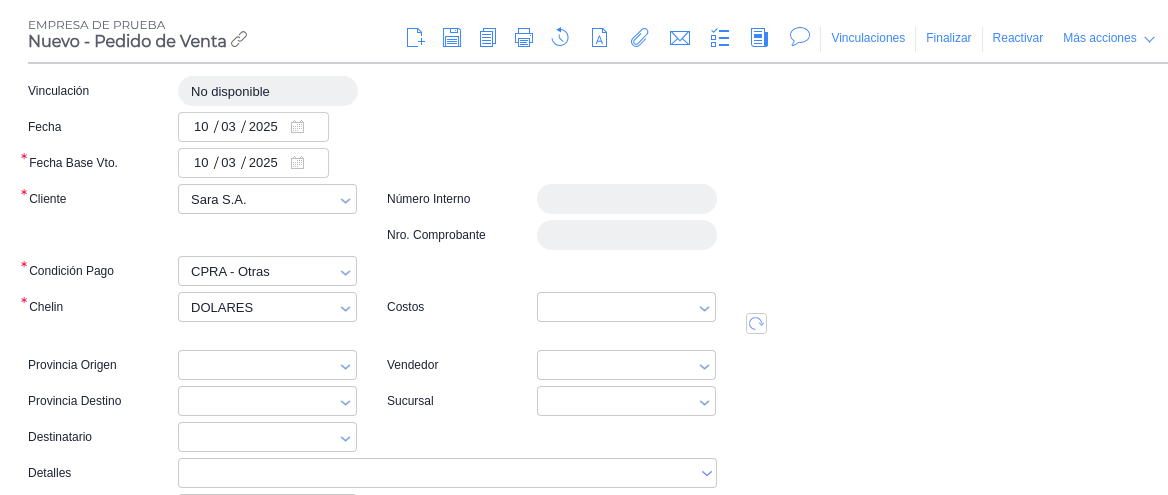Open Vinculaciones link

[868, 38]
